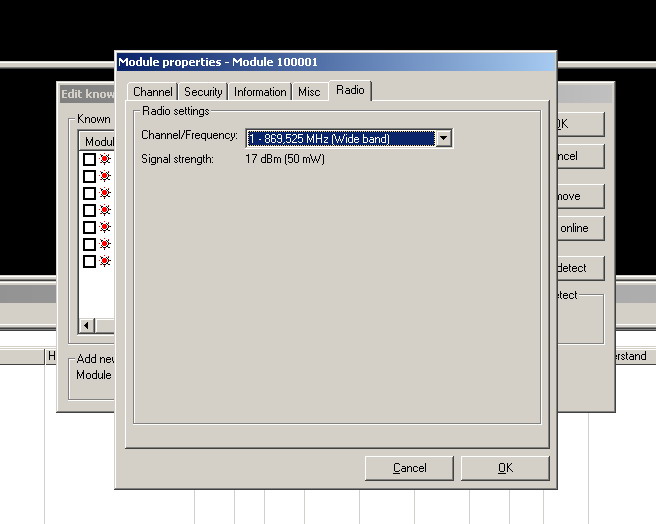656x524 pixels.
Task: Tick the first module checkbox in Known list
Action: tap(89, 159)
